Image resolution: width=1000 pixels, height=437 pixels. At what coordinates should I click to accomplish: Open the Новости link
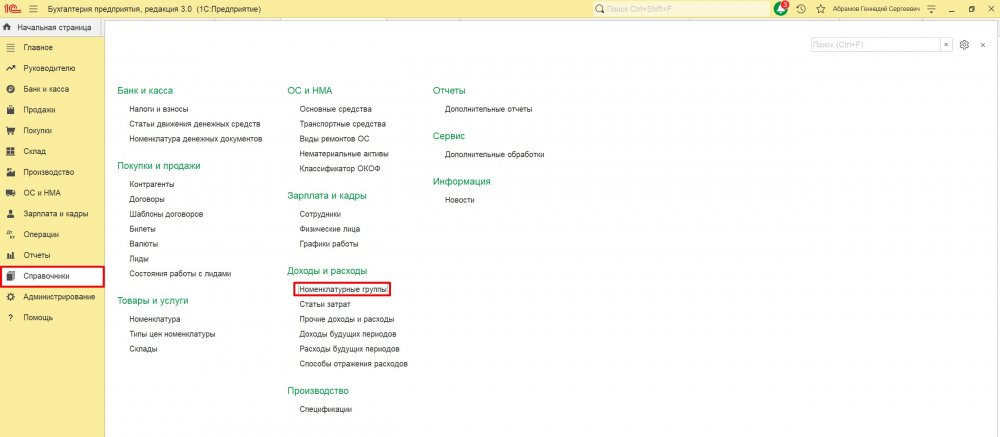pos(459,200)
